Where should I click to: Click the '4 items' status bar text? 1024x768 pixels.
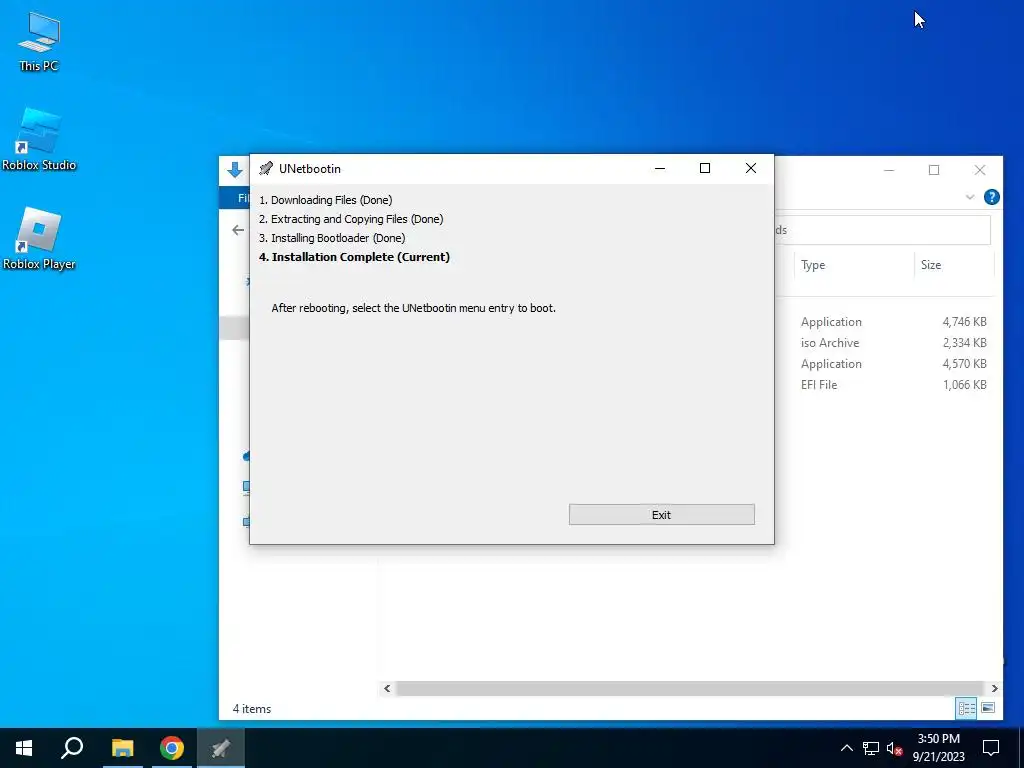tap(252, 709)
